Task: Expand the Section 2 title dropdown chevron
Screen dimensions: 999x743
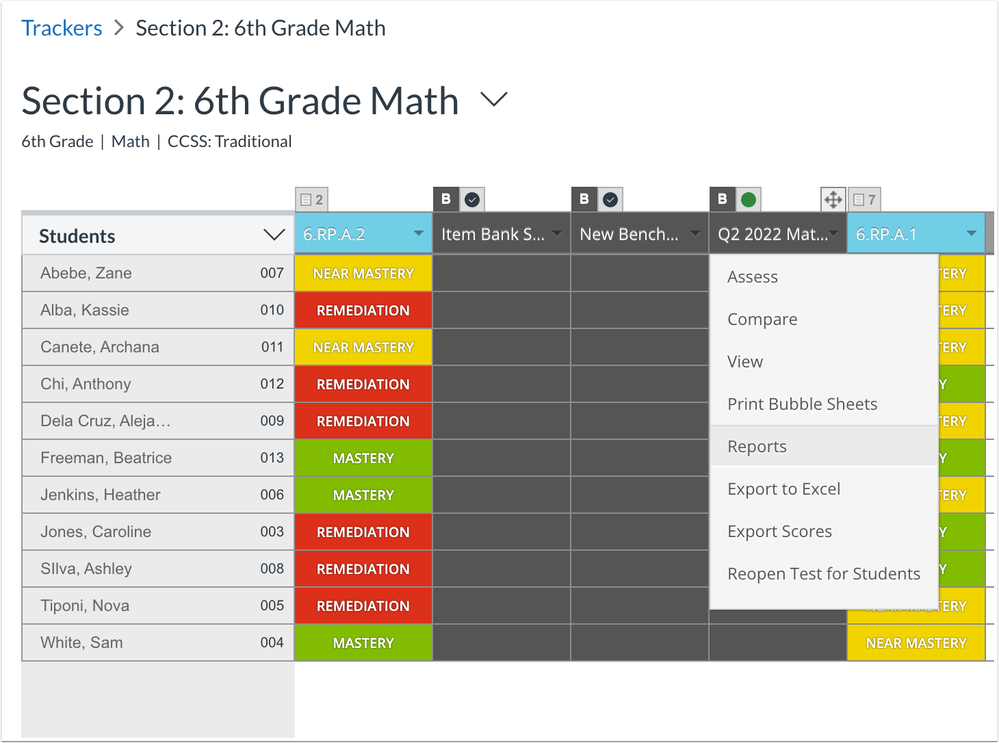Action: tap(494, 100)
